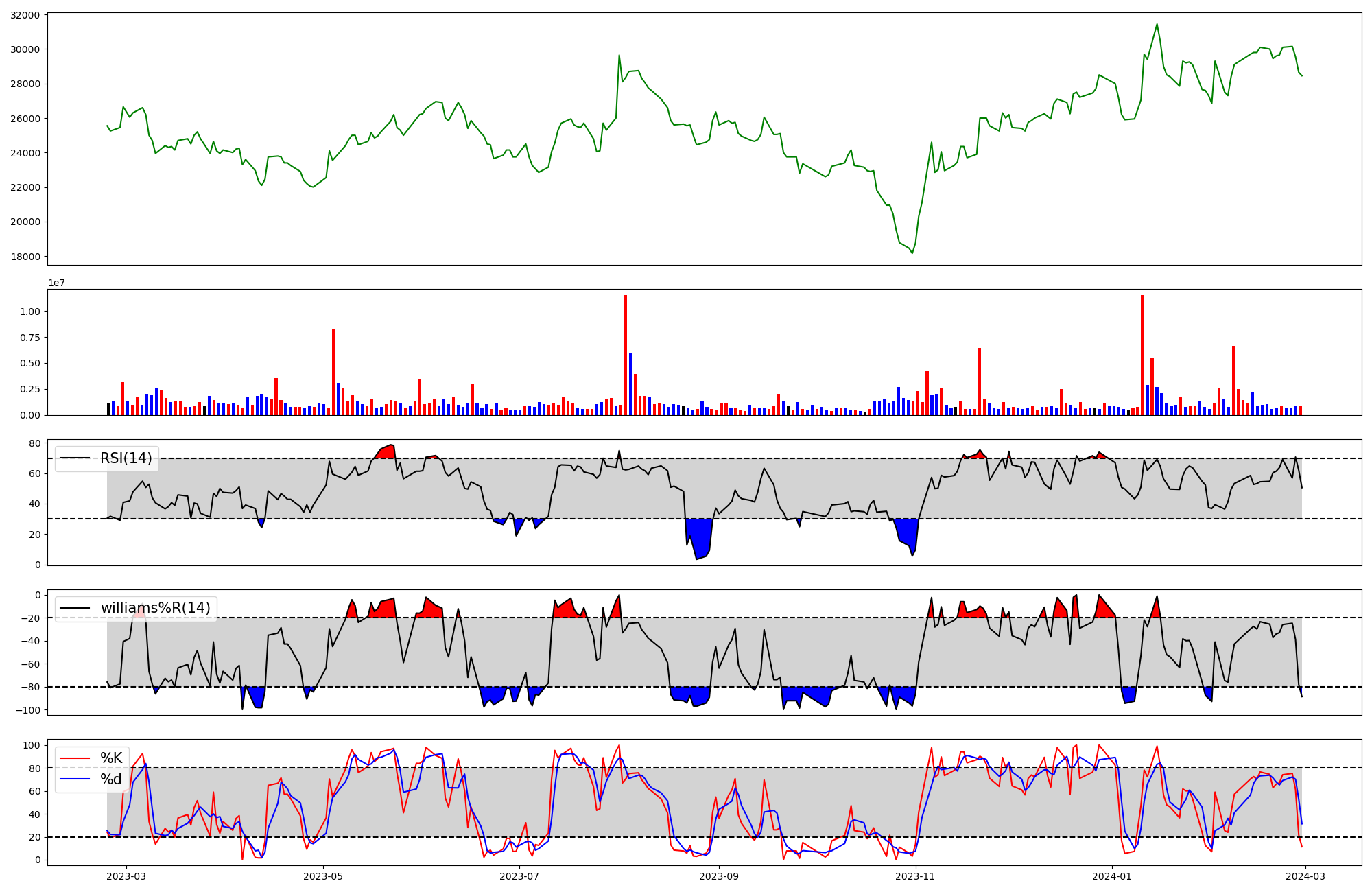Click the %d legend entry
1372x892 pixels.
click(x=111, y=779)
